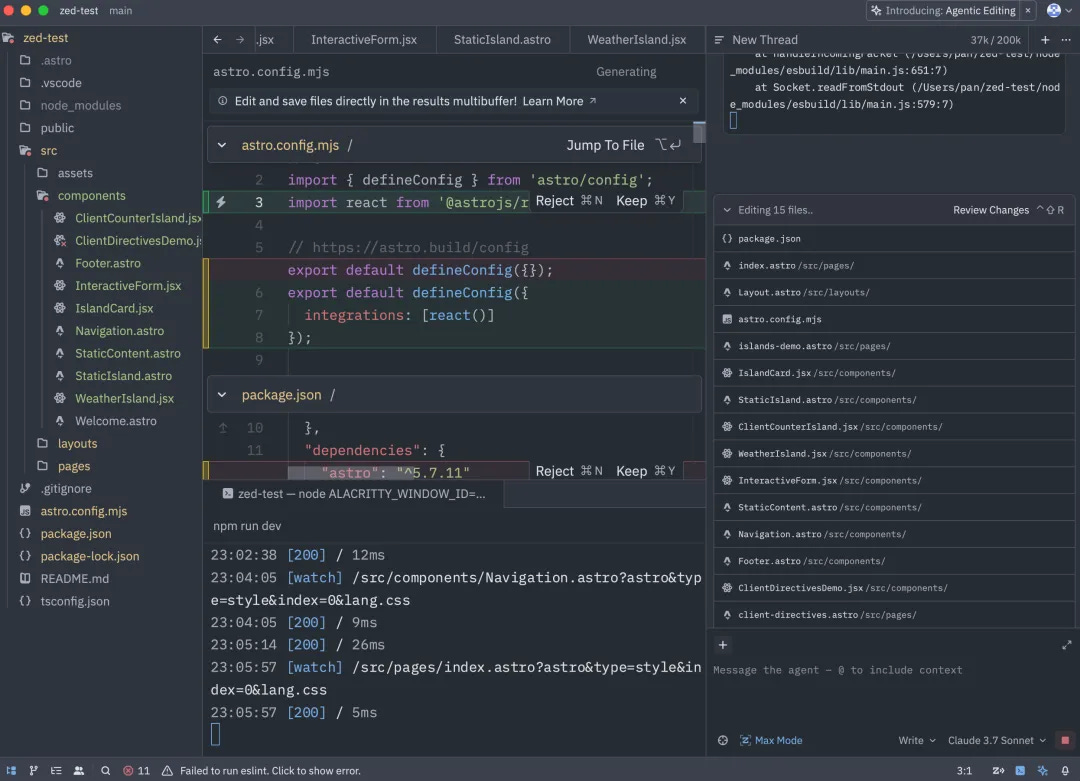Open the git branch panel icon in status bar

pyautogui.click(x=33, y=771)
